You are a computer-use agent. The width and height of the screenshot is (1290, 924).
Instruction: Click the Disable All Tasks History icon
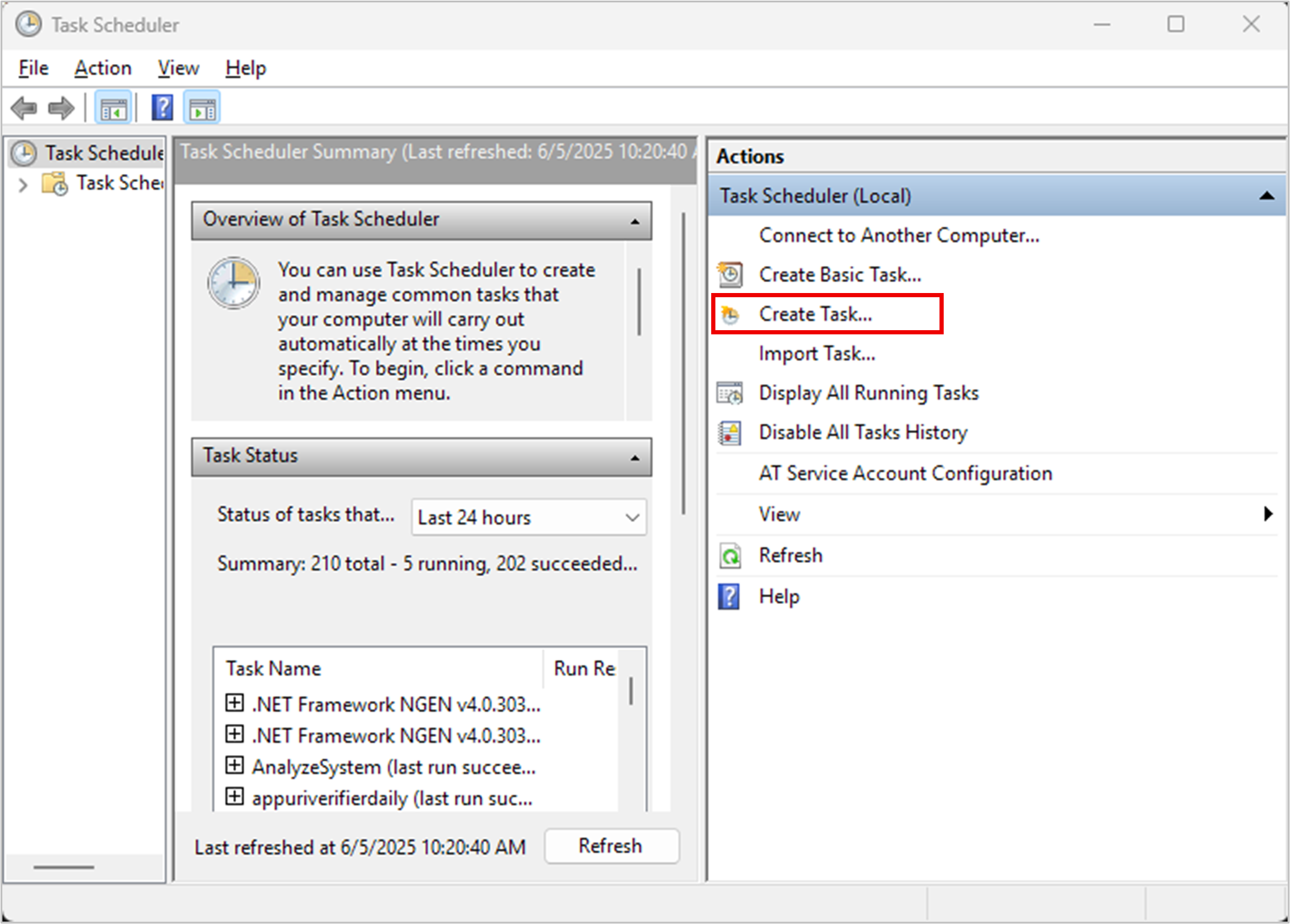click(x=730, y=433)
